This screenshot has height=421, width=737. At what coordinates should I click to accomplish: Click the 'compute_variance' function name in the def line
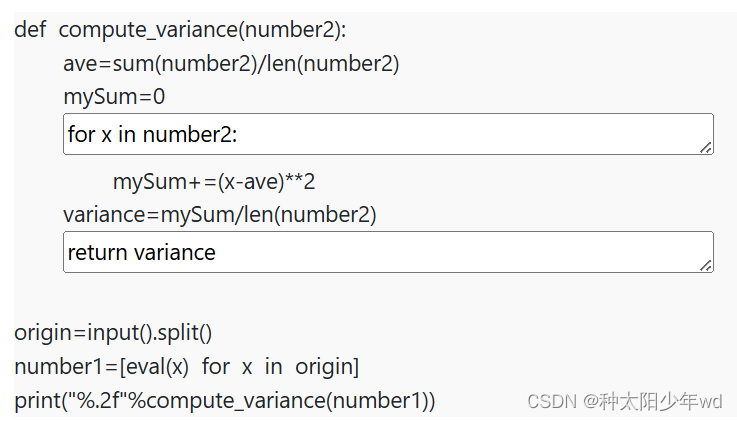tap(149, 30)
